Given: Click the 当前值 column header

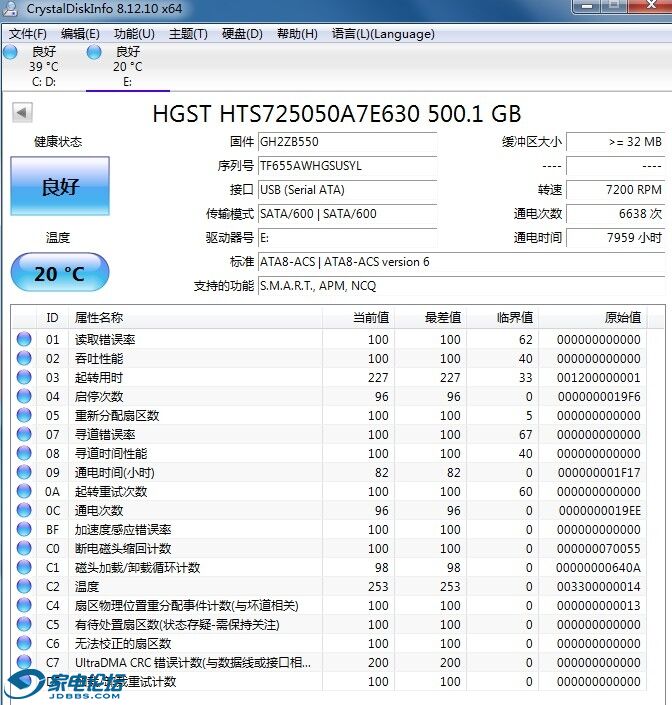Looking at the screenshot, I should coord(358,318).
